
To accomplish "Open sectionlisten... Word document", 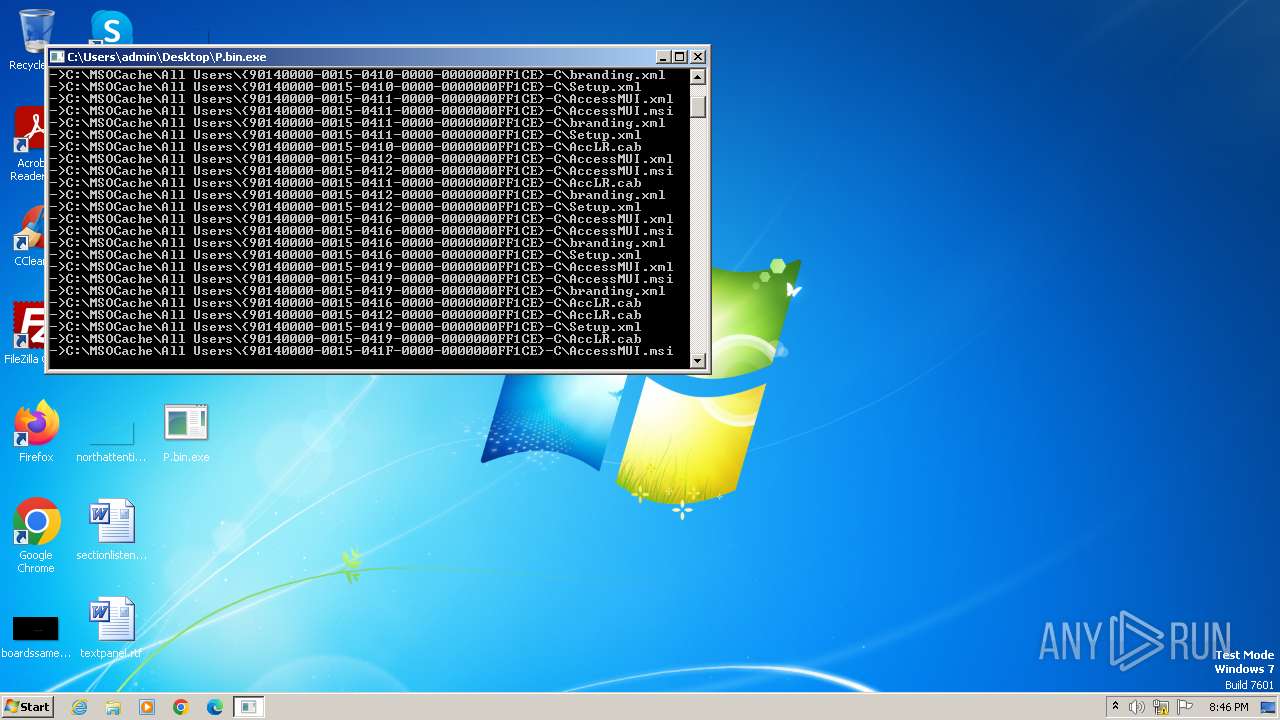I will (111, 528).
